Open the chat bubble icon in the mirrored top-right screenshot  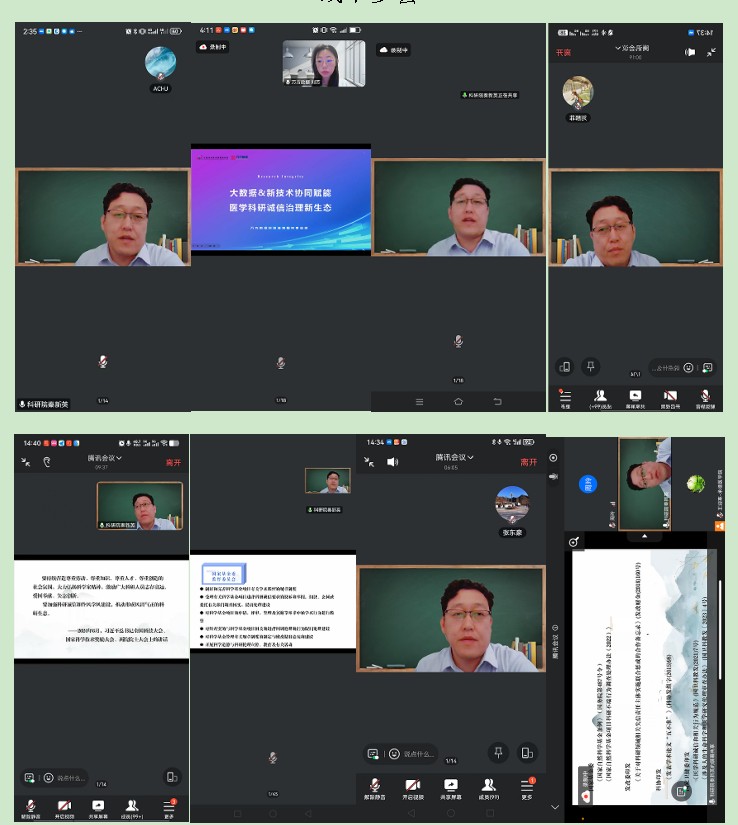tap(707, 367)
